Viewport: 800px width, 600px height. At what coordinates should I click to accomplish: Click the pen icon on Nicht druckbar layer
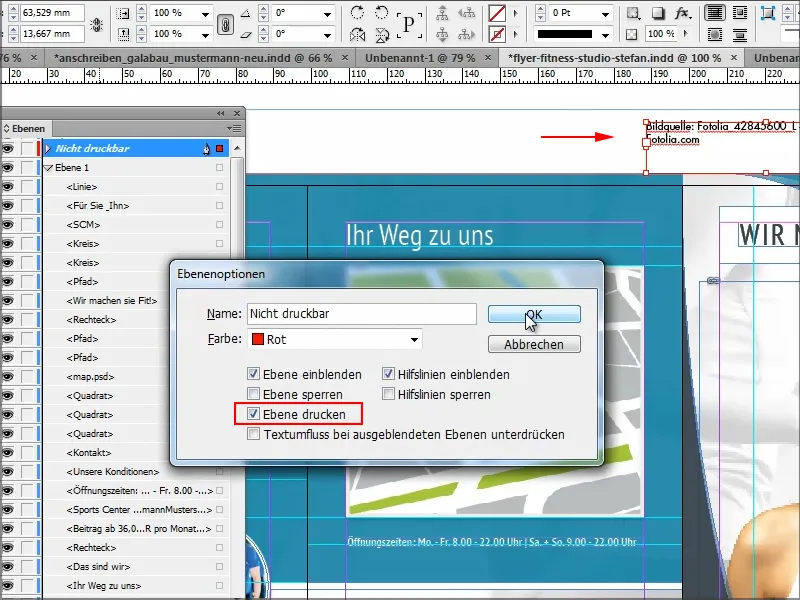[206, 148]
